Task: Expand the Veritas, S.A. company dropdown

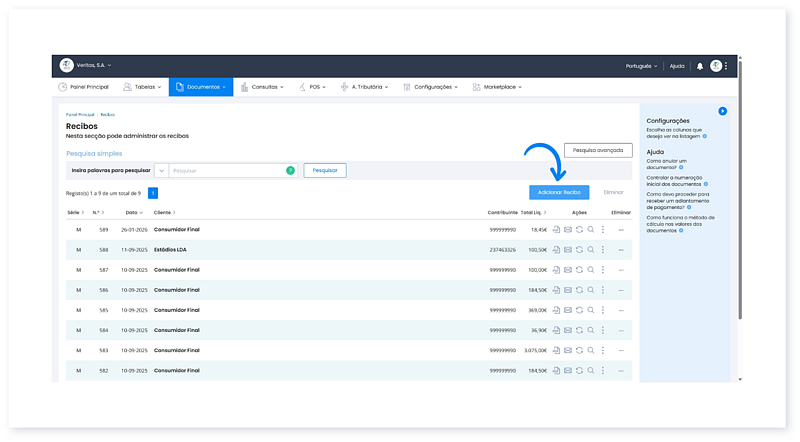Action: pos(94,66)
